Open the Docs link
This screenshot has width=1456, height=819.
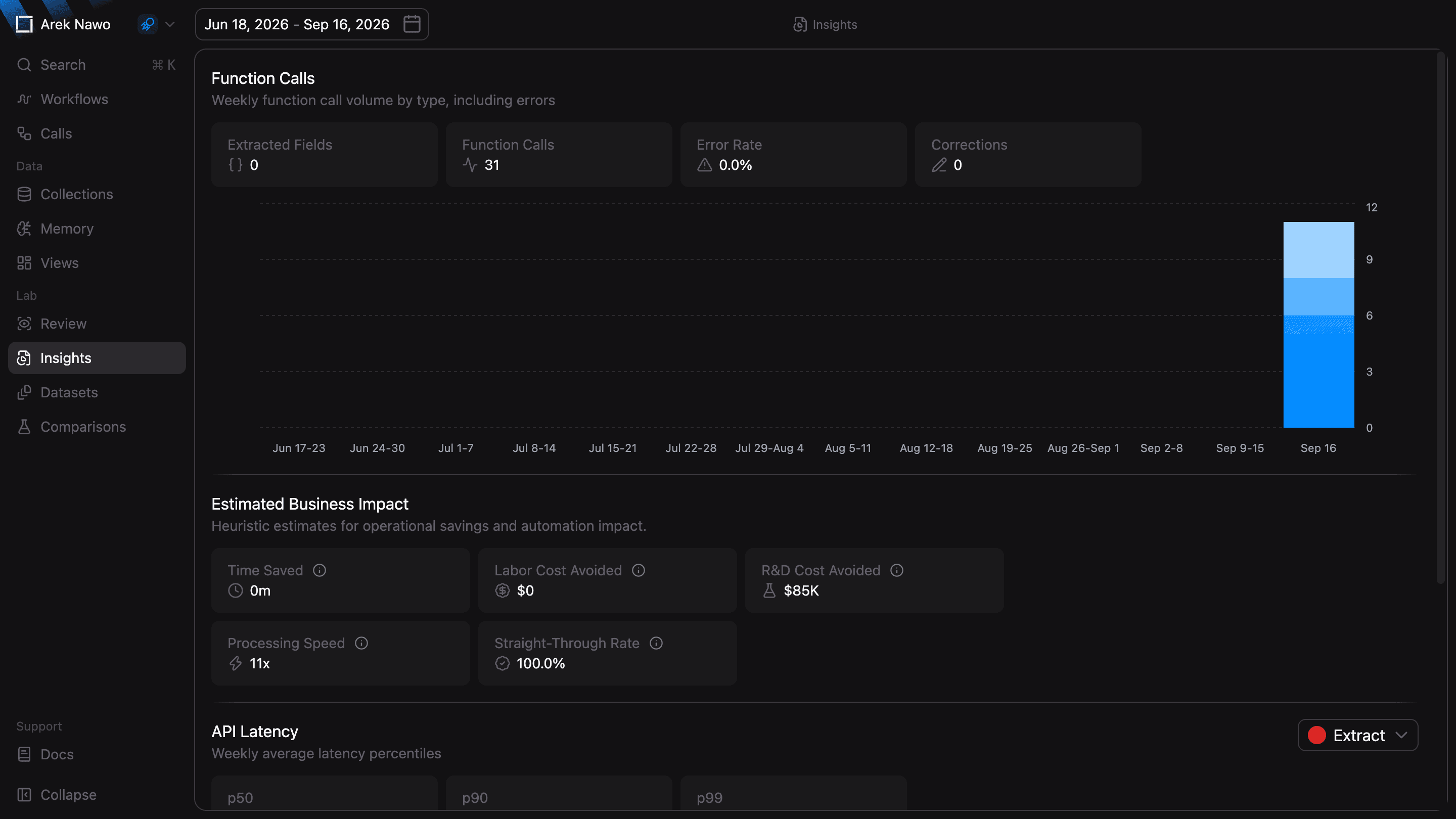coord(97,755)
